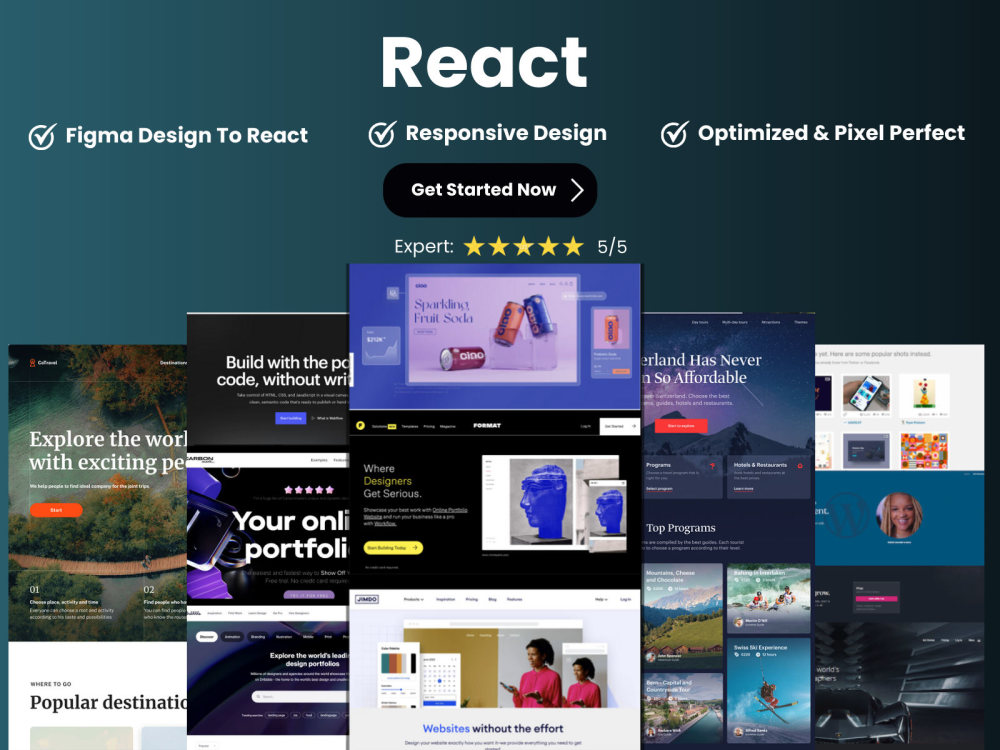
Task: Click the middle gold star in Expert rating
Action: click(524, 246)
